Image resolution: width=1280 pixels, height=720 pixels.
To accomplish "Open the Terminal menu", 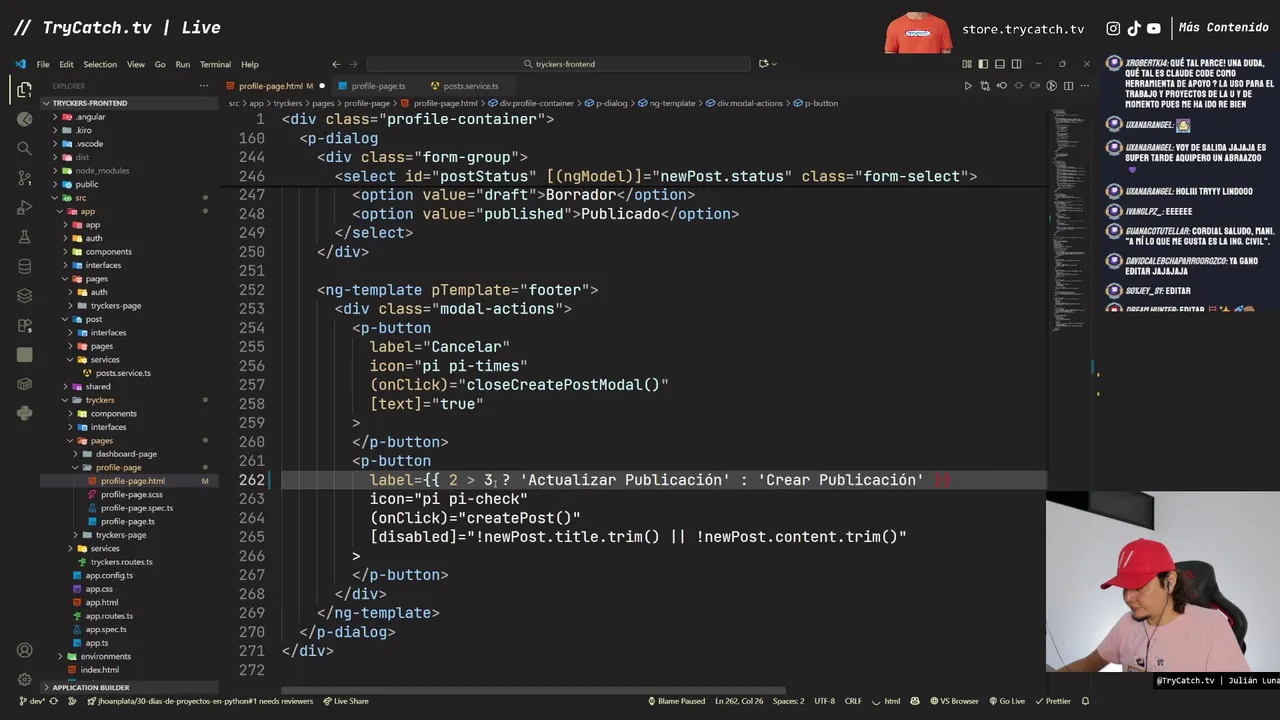I will coord(215,64).
